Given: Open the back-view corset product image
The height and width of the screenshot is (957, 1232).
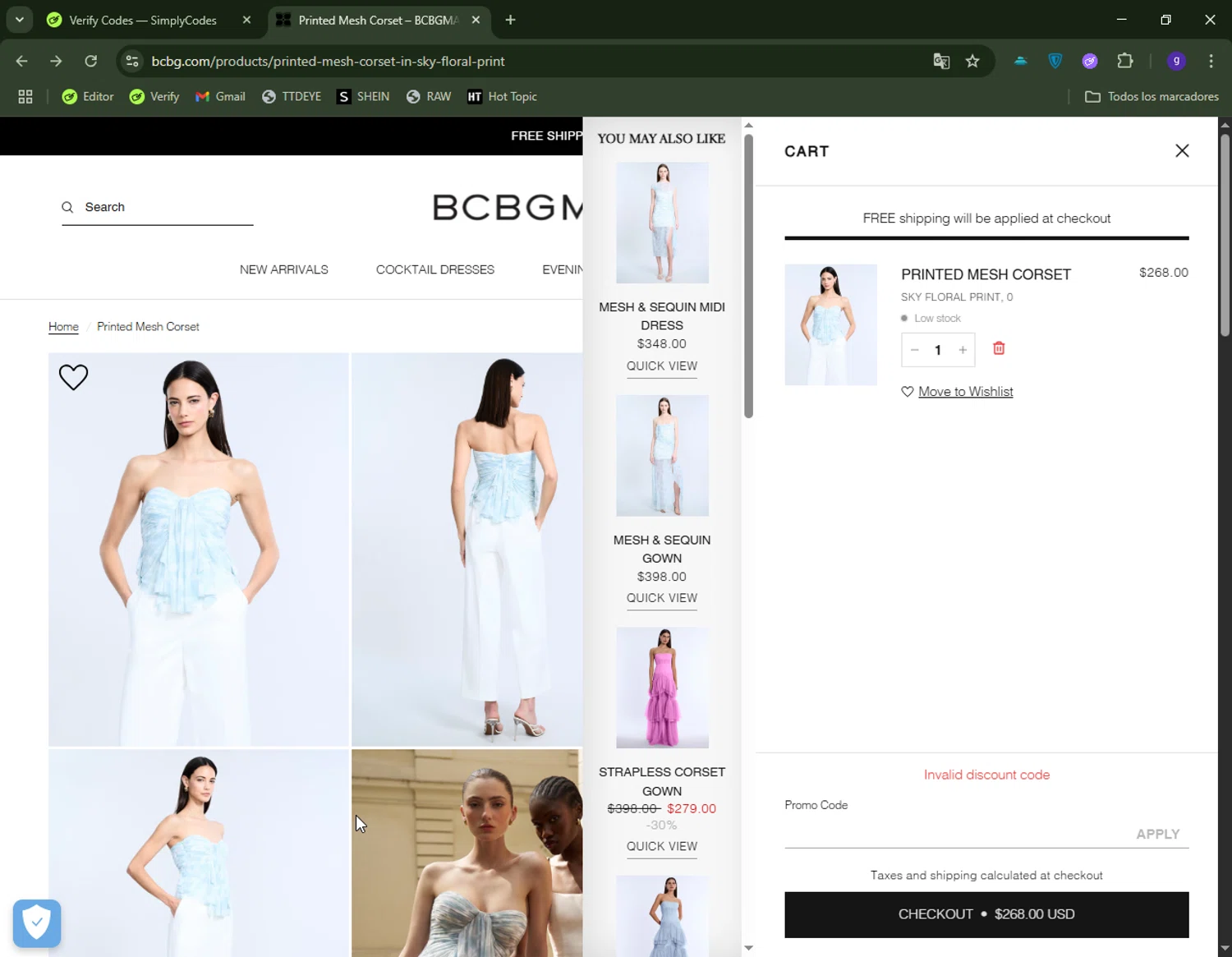Looking at the screenshot, I should tap(467, 549).
